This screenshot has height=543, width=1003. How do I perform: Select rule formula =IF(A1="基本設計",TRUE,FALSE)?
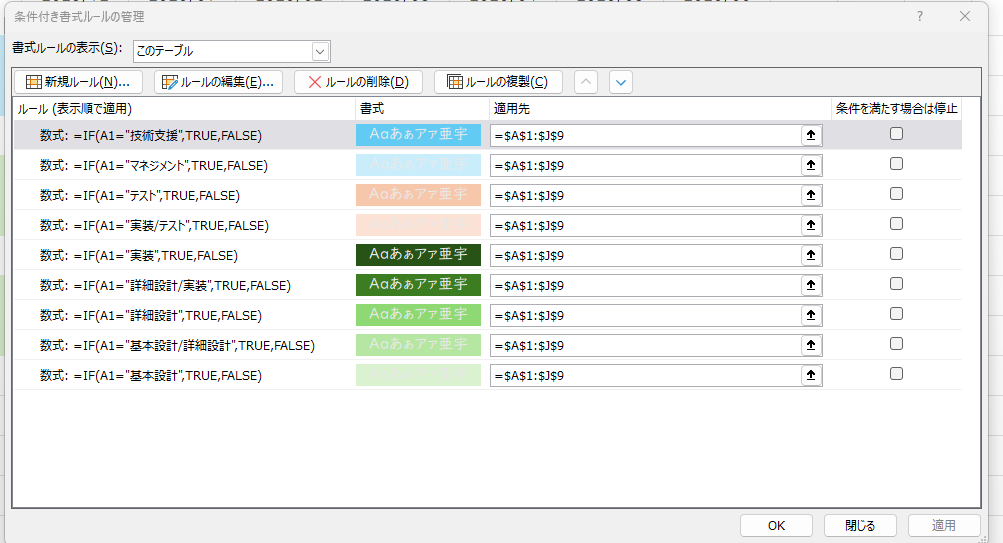[151, 376]
